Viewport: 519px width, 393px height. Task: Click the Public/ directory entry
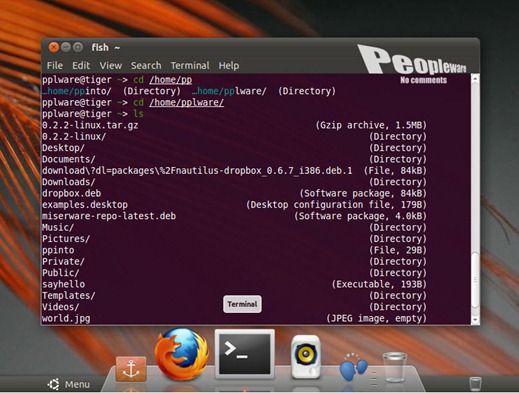click(x=61, y=273)
